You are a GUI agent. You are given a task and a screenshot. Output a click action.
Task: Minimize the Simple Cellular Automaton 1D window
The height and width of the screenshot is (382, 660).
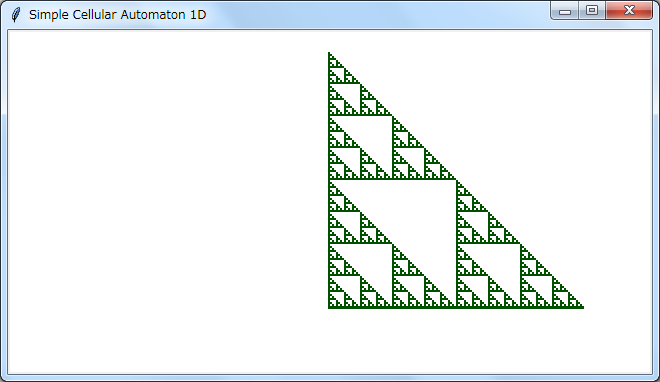click(564, 11)
